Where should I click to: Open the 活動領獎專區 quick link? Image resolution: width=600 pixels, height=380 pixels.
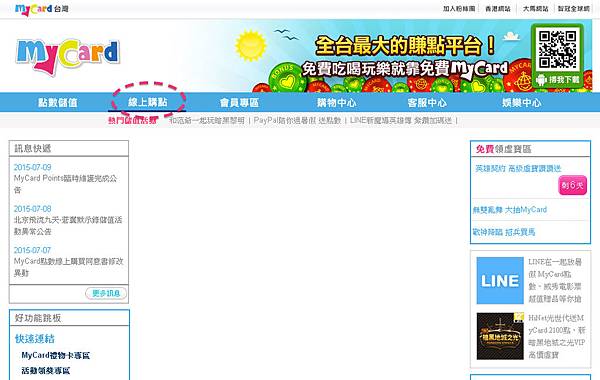46,371
